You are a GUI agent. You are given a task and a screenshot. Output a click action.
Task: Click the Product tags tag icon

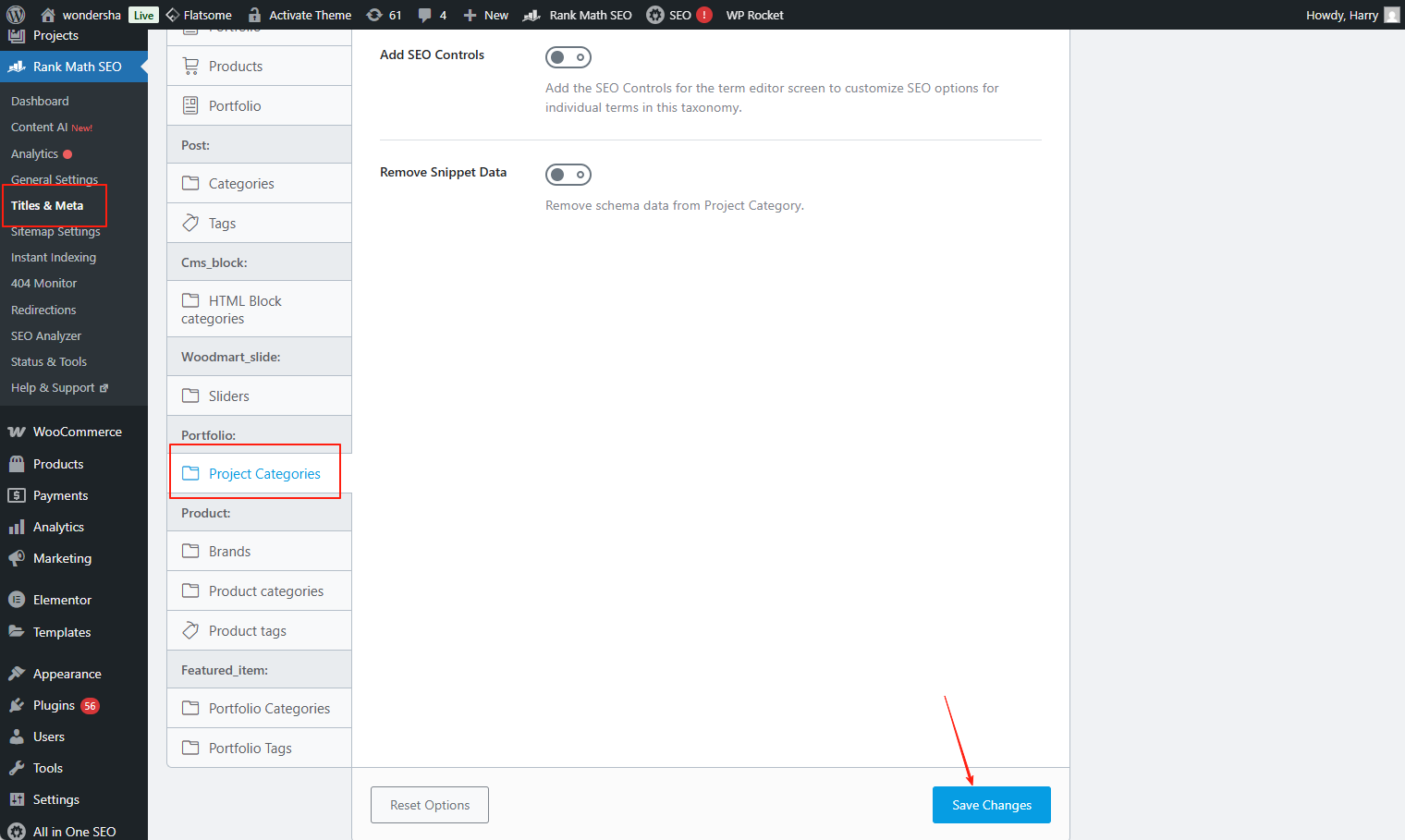[190, 630]
